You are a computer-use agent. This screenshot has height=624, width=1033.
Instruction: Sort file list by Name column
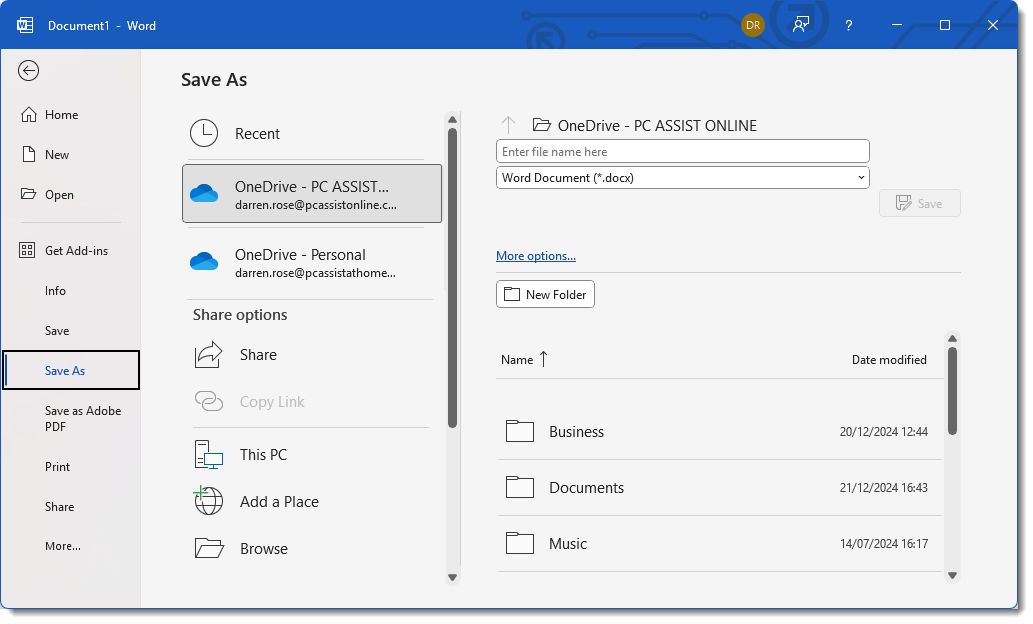pyautogui.click(x=517, y=360)
